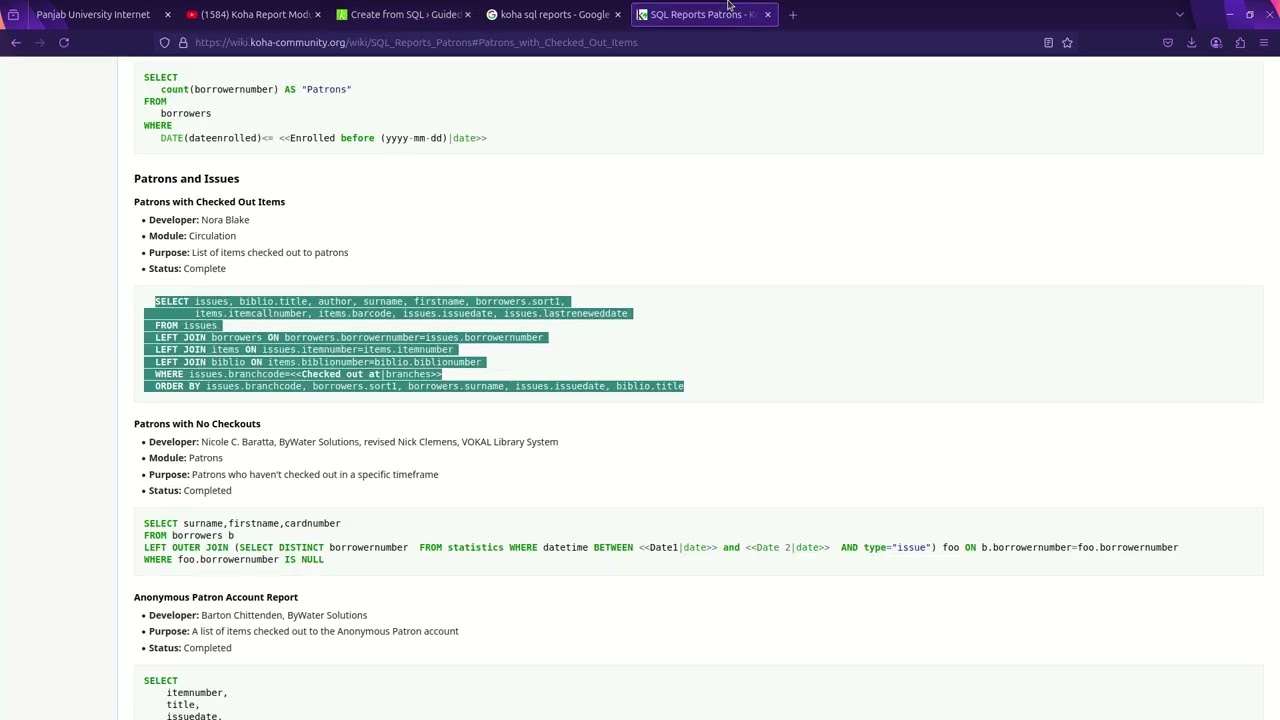Close the Panjab University Internet tab

click(x=167, y=15)
